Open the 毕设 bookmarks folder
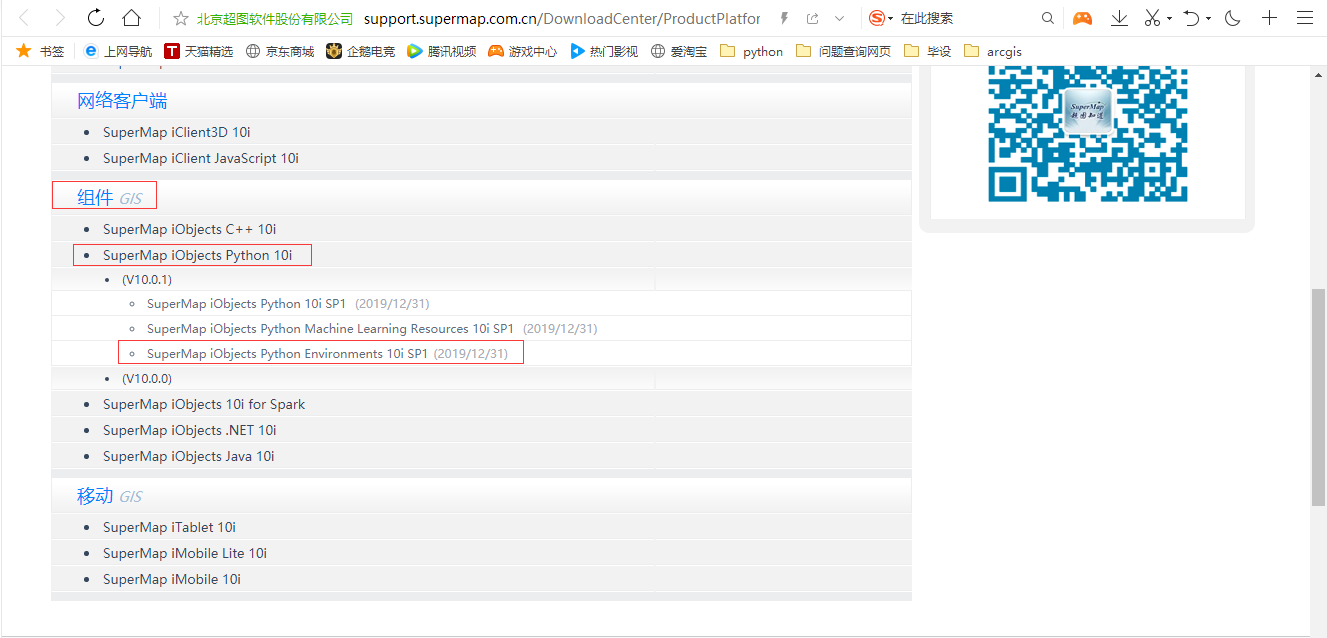Viewport: 1327px width, 638px height. click(927, 51)
